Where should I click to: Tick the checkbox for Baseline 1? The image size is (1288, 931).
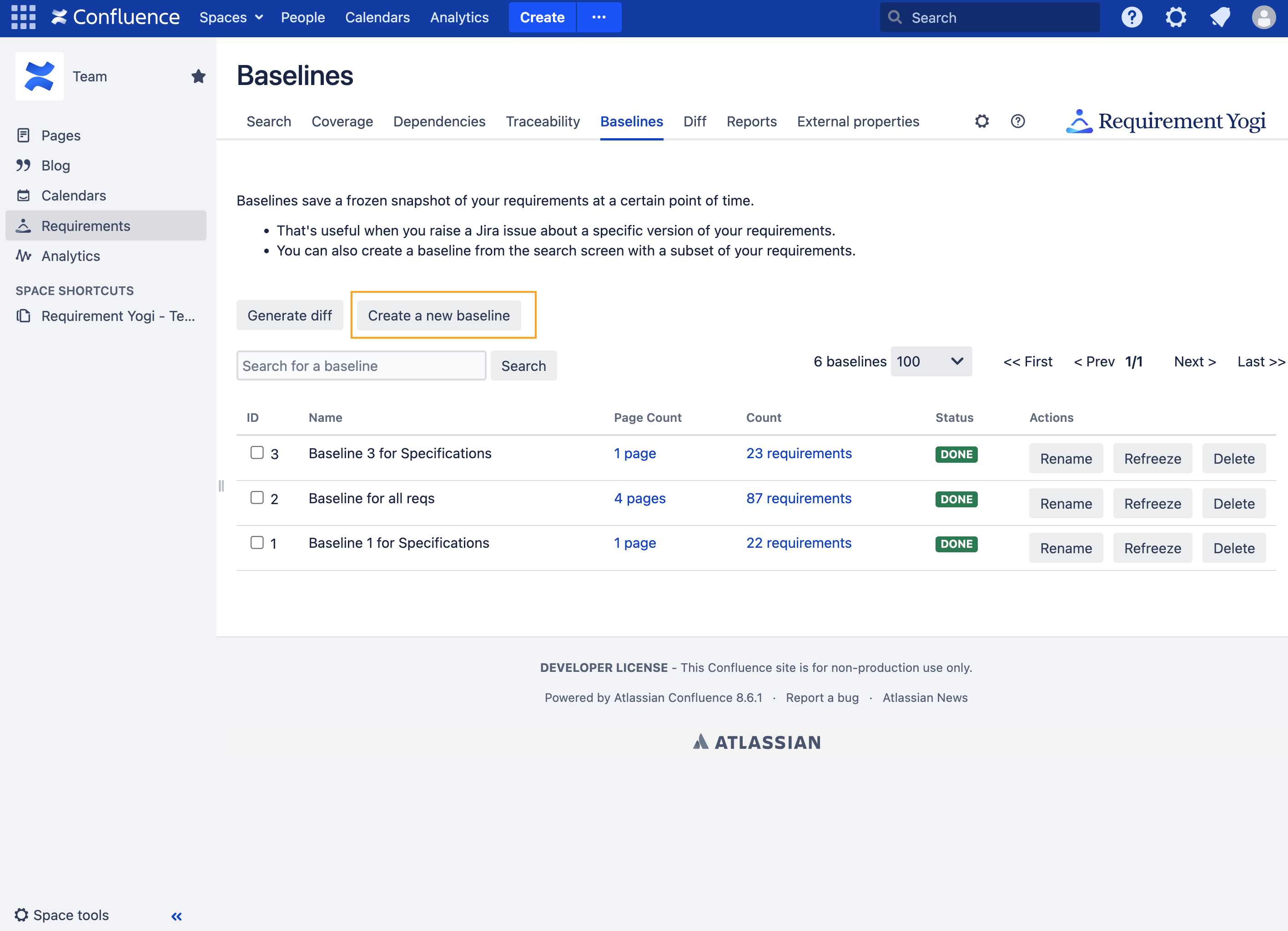(x=257, y=542)
